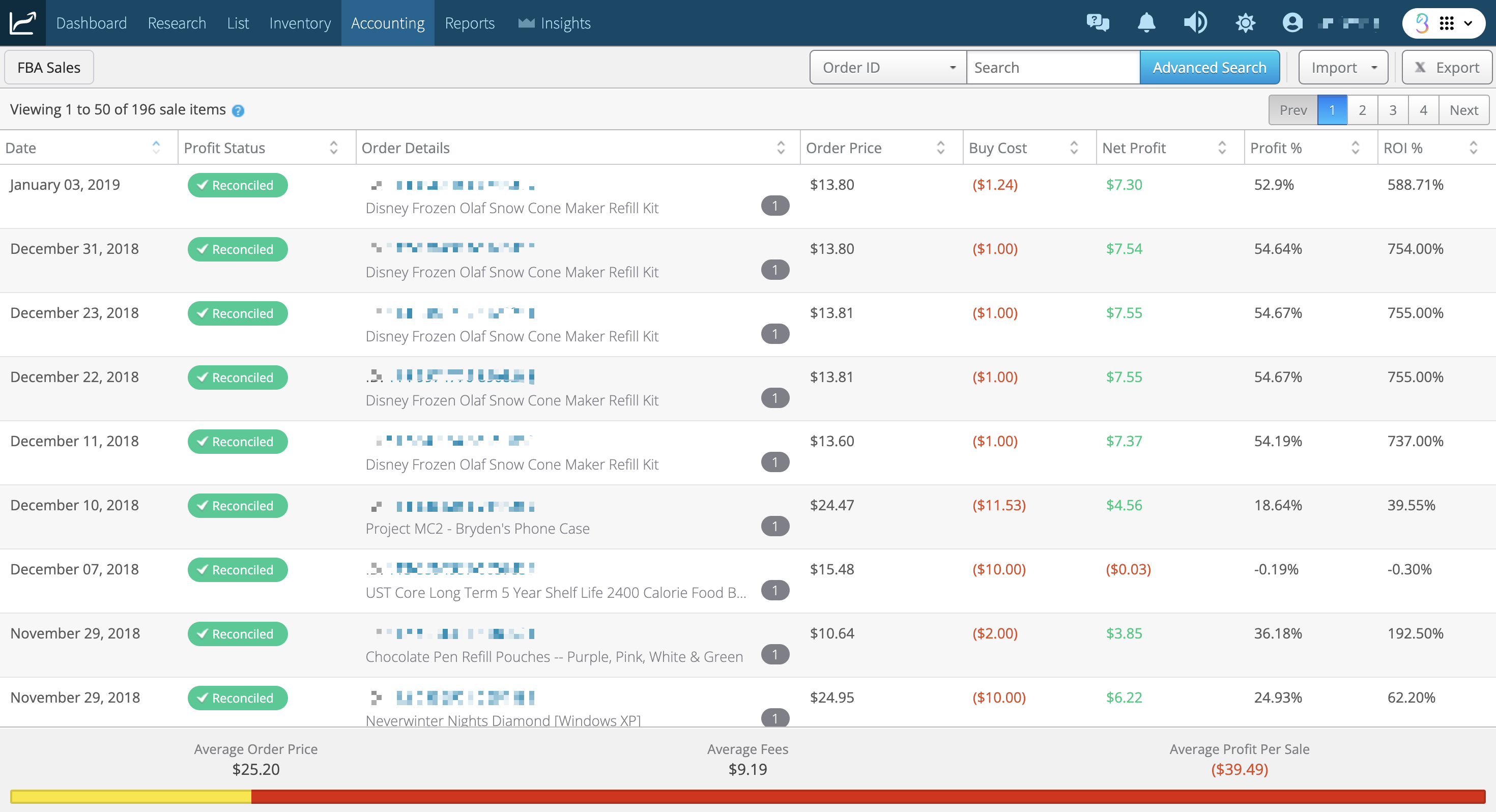
Task: Click quantity badge on Chocolate Pen row
Action: coord(774,654)
